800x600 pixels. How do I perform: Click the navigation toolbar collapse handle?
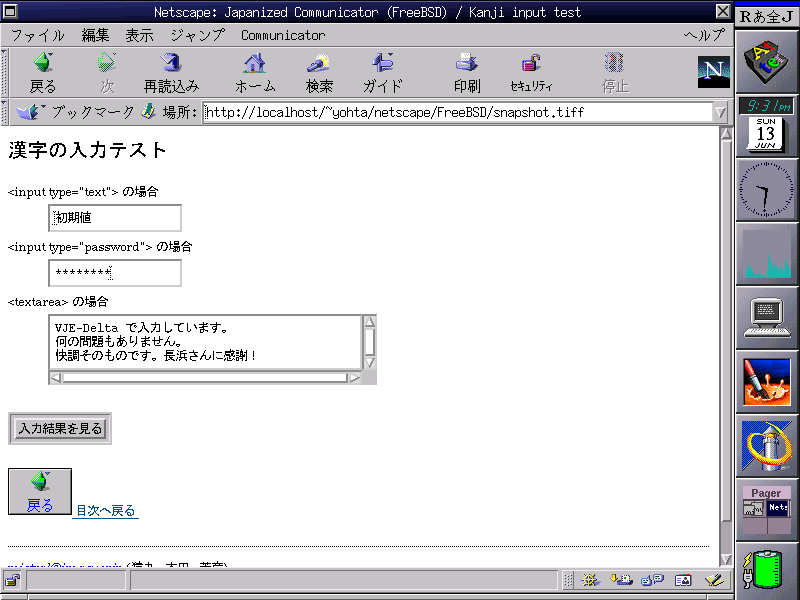4,73
